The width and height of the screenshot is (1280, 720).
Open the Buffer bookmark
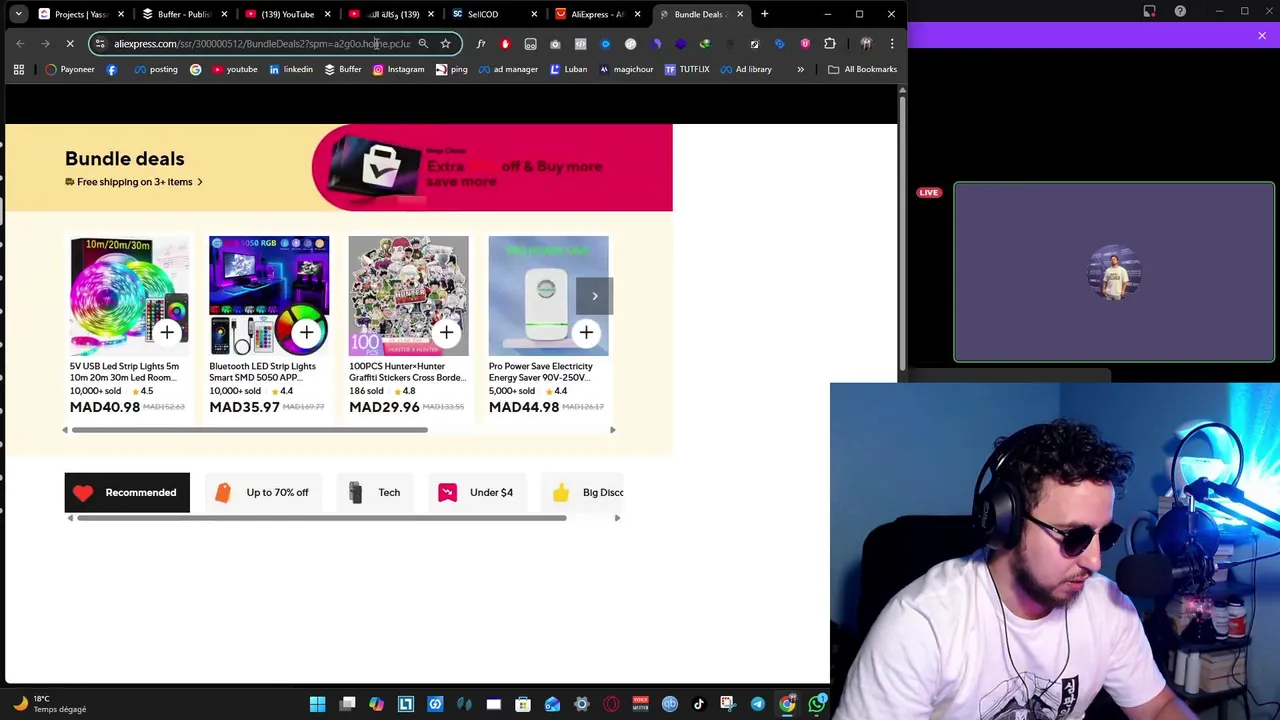tap(343, 69)
